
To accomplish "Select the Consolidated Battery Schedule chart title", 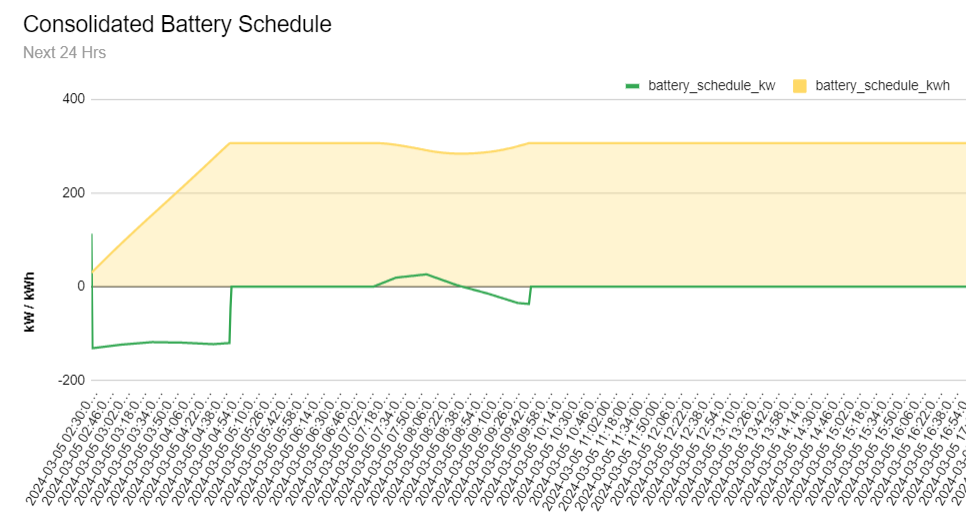I will [177, 25].
